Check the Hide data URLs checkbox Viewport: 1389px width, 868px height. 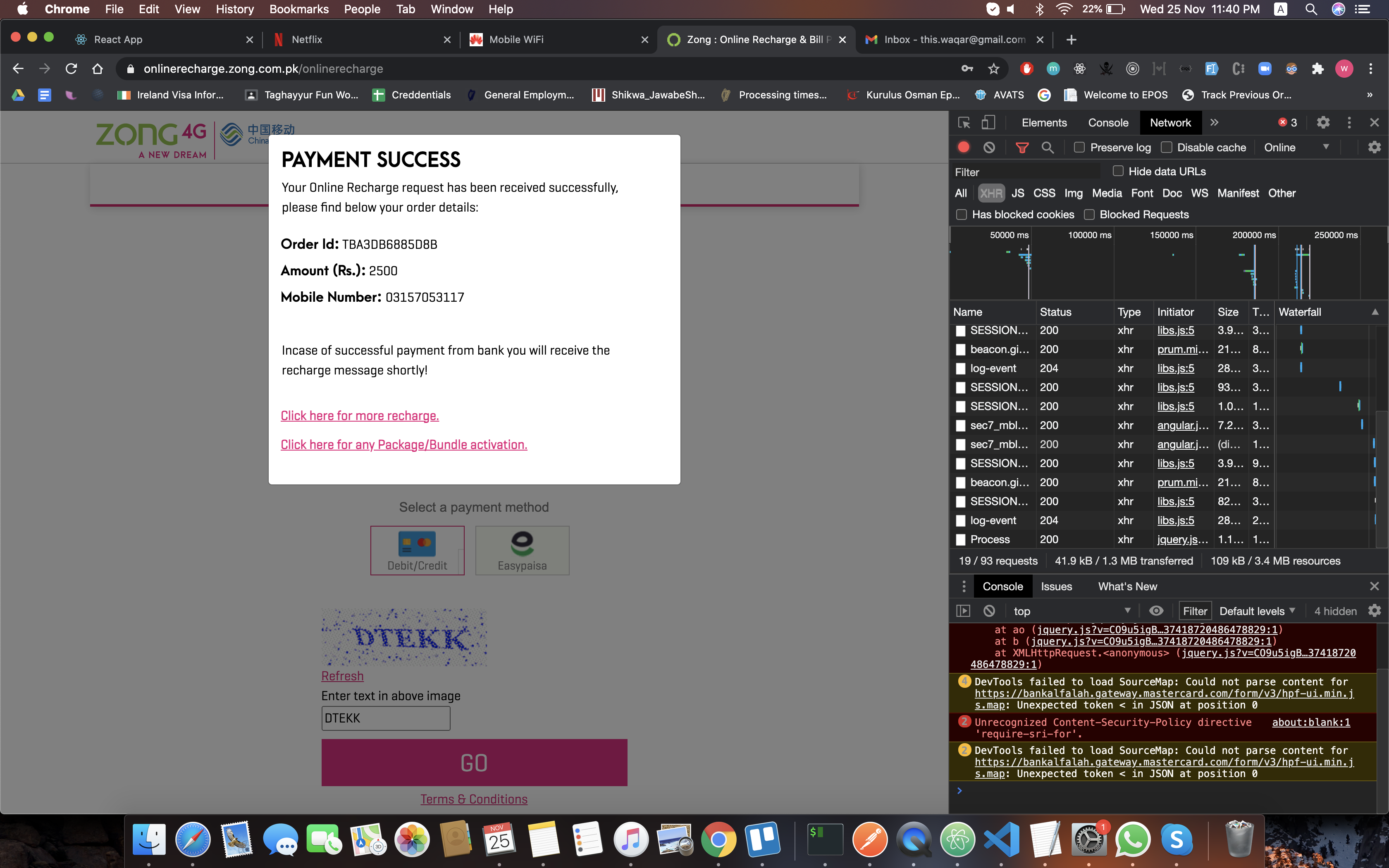(x=1118, y=171)
